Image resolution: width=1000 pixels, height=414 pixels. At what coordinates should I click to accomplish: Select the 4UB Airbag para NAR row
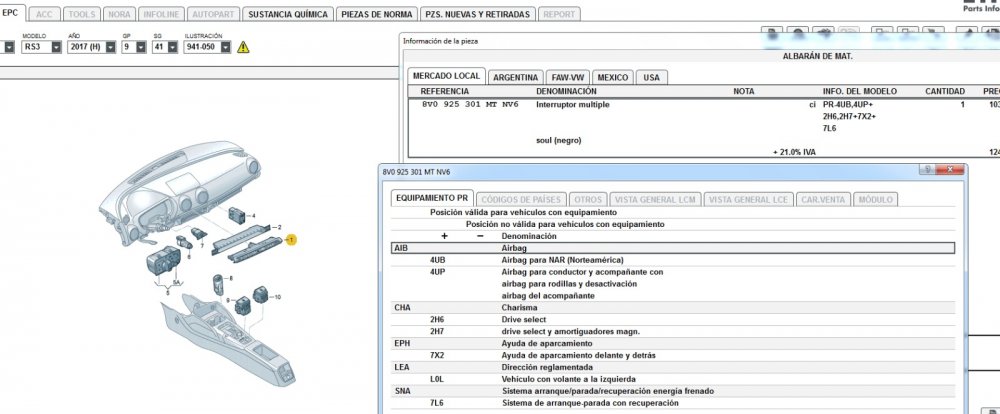560,259
